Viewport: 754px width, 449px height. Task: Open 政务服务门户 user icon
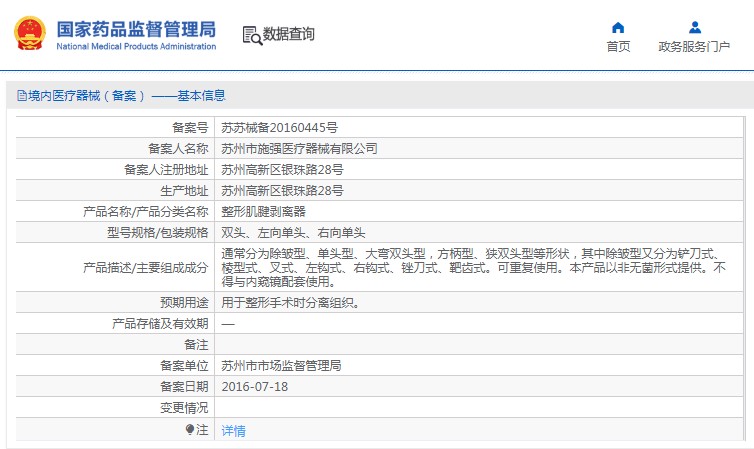pyautogui.click(x=694, y=27)
